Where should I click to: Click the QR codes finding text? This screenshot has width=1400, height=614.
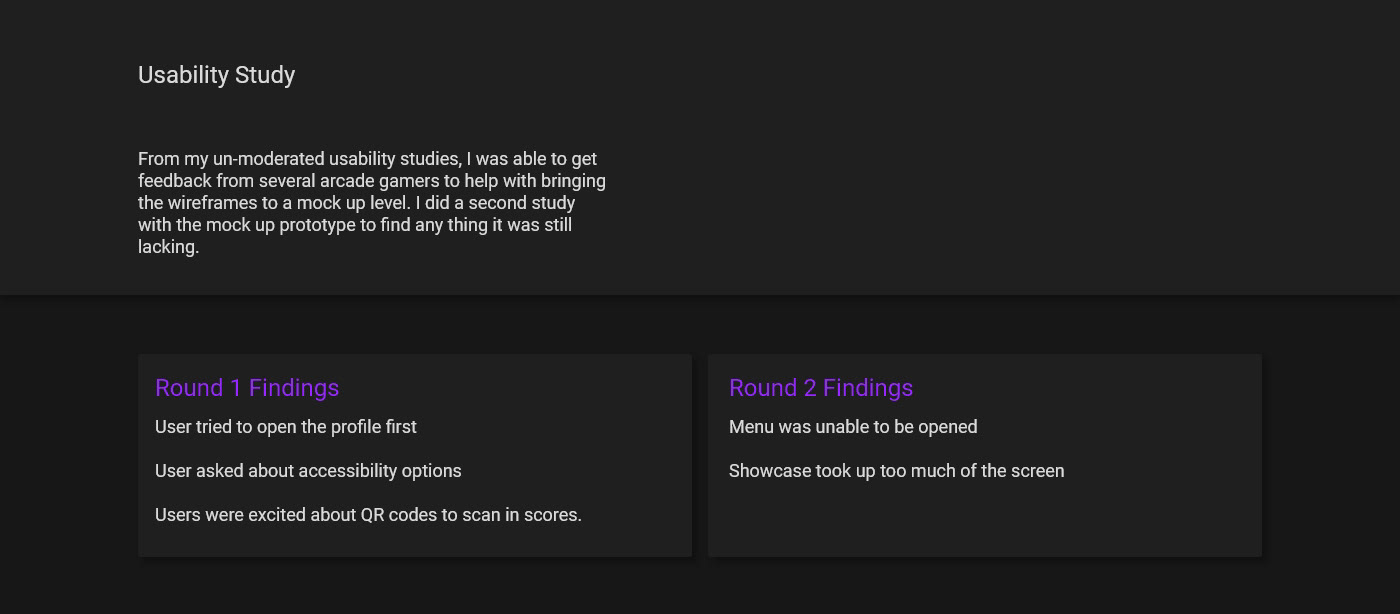pos(368,515)
